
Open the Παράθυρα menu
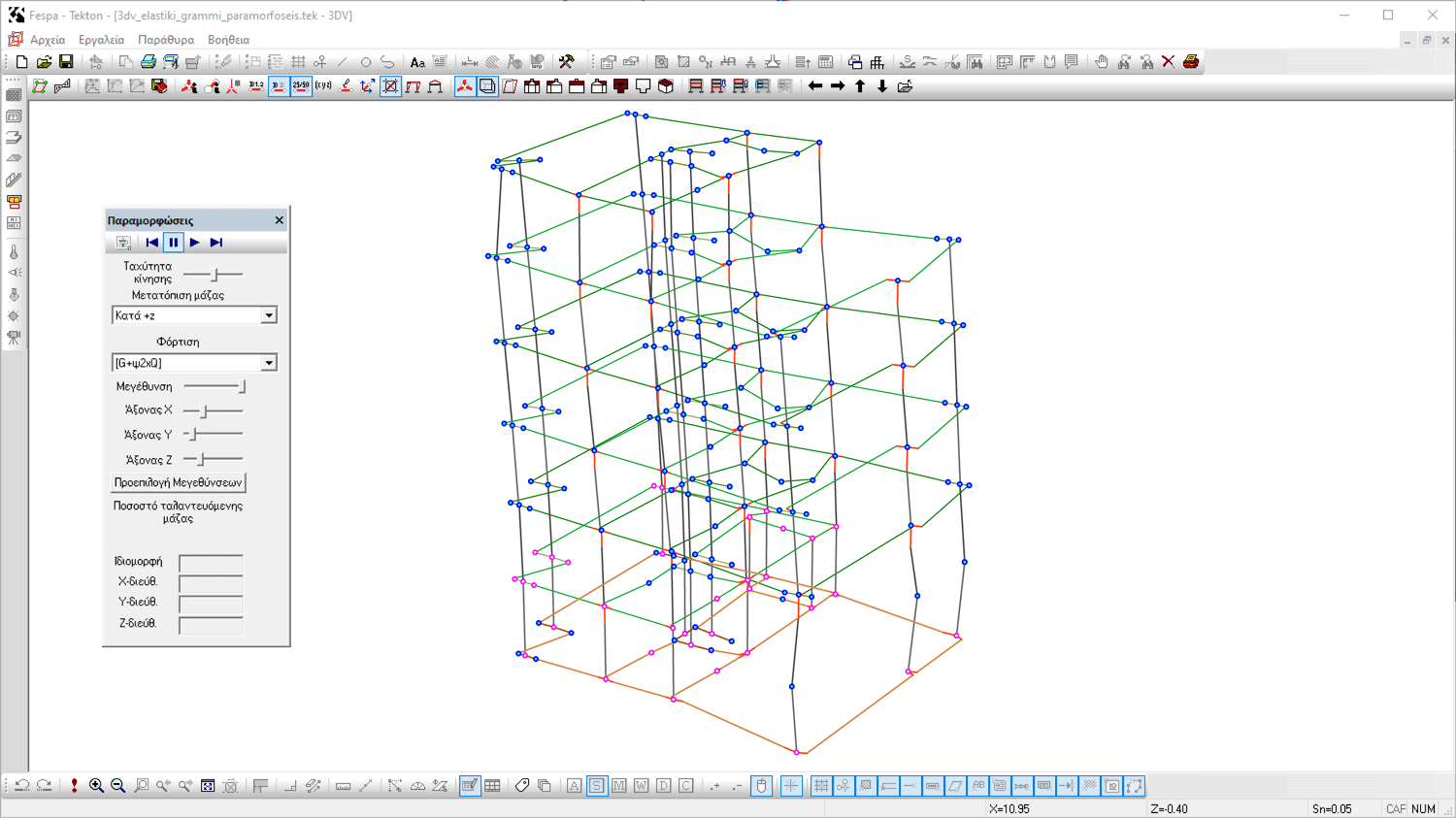166,40
